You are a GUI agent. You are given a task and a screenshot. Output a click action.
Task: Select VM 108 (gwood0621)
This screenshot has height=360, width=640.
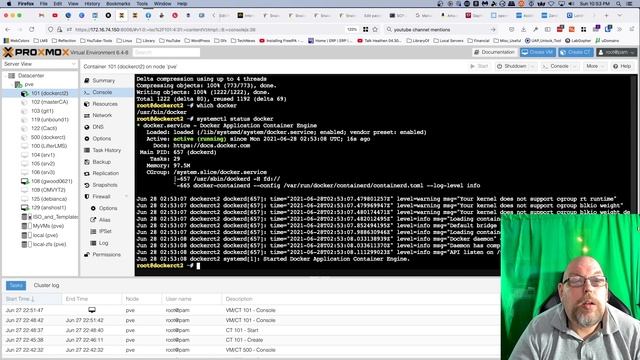[x=51, y=181]
